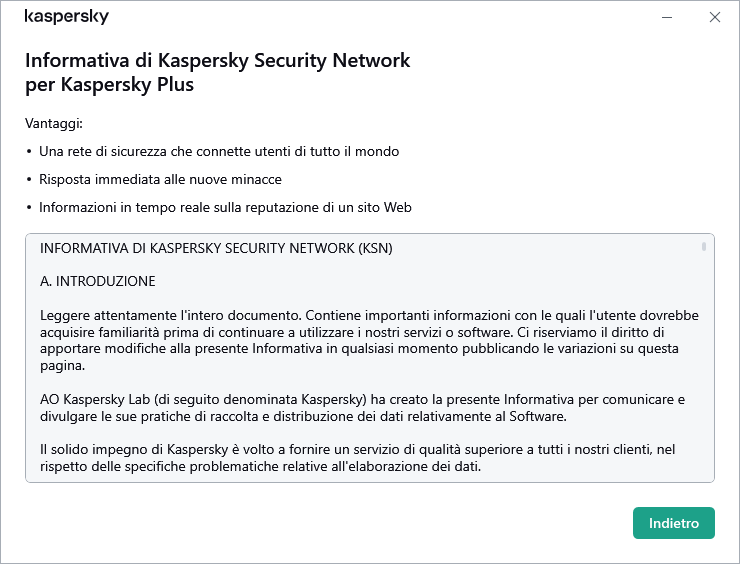Minimize the Kaspersky installer window
The width and height of the screenshot is (740, 564).
point(667,17)
